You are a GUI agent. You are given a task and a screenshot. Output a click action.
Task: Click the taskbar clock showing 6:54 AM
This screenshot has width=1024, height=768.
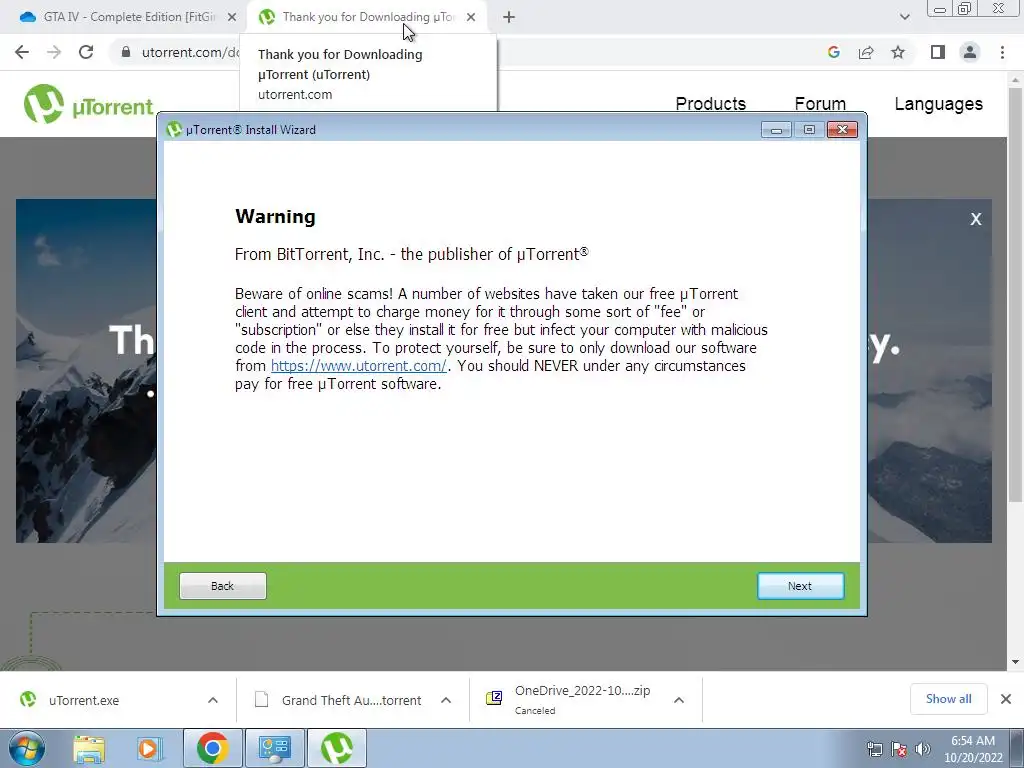pyautogui.click(x=973, y=749)
